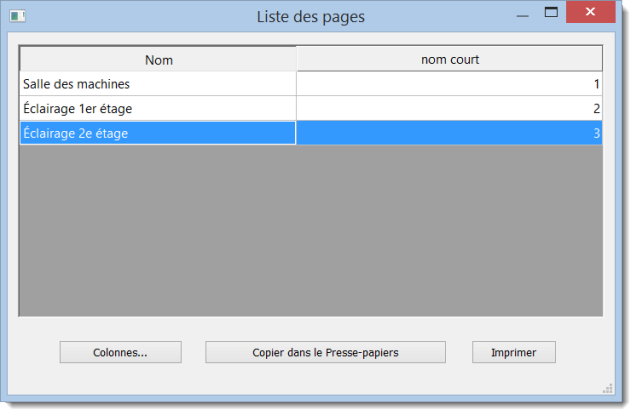Viewport: 635px width, 415px height.
Task: Sort by the Nom column header
Action: pos(158,60)
